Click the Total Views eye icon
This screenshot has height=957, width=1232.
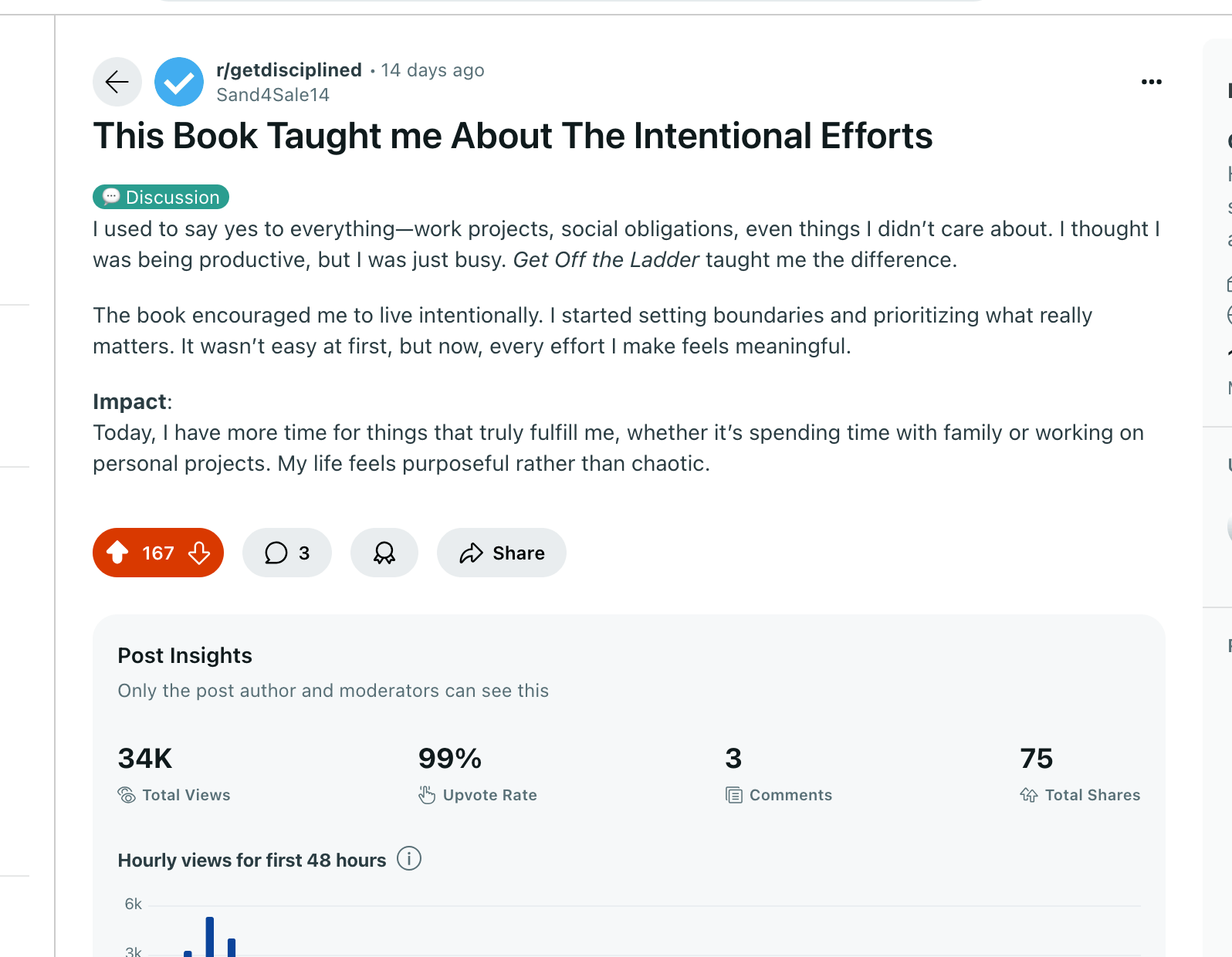(x=127, y=795)
